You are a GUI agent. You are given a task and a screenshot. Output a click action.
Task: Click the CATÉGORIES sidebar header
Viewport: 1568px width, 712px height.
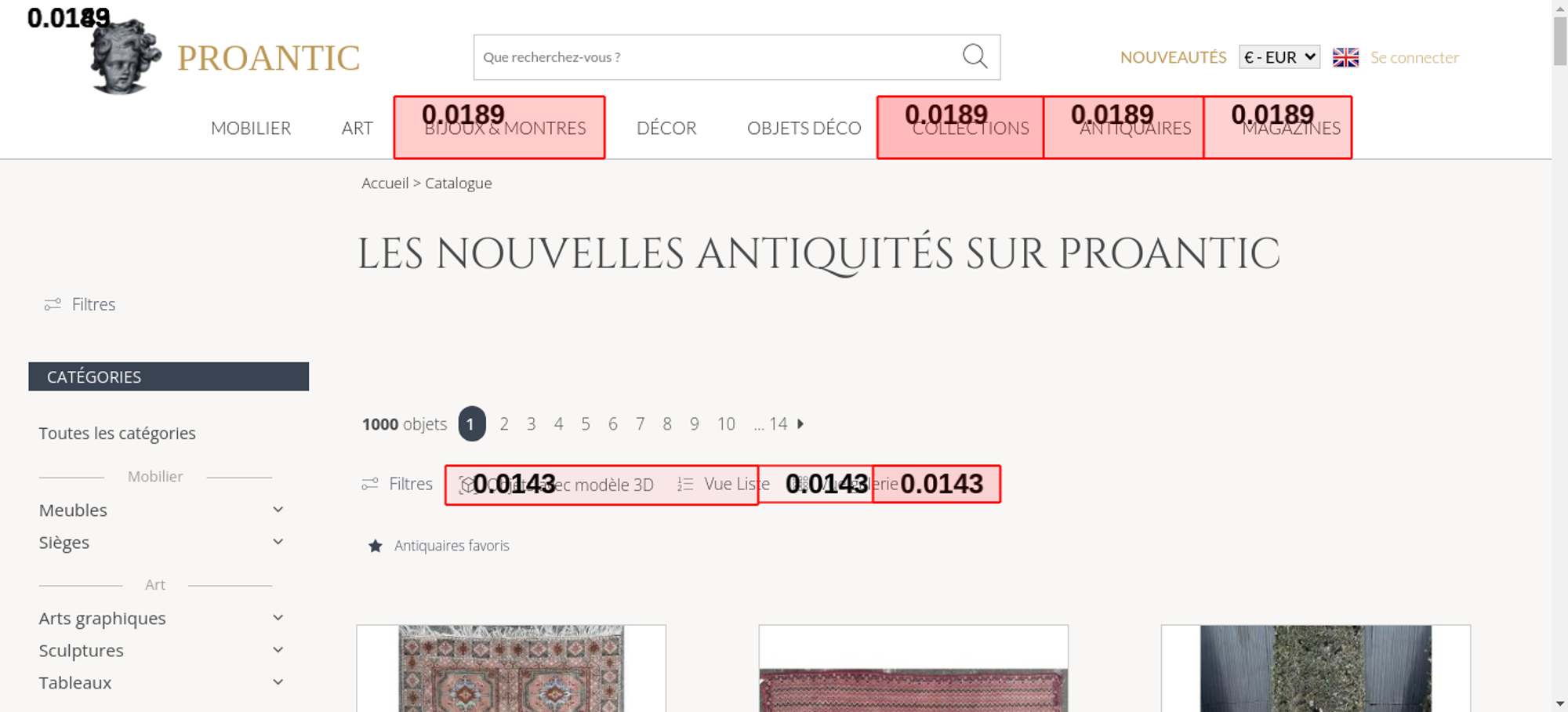pos(169,376)
